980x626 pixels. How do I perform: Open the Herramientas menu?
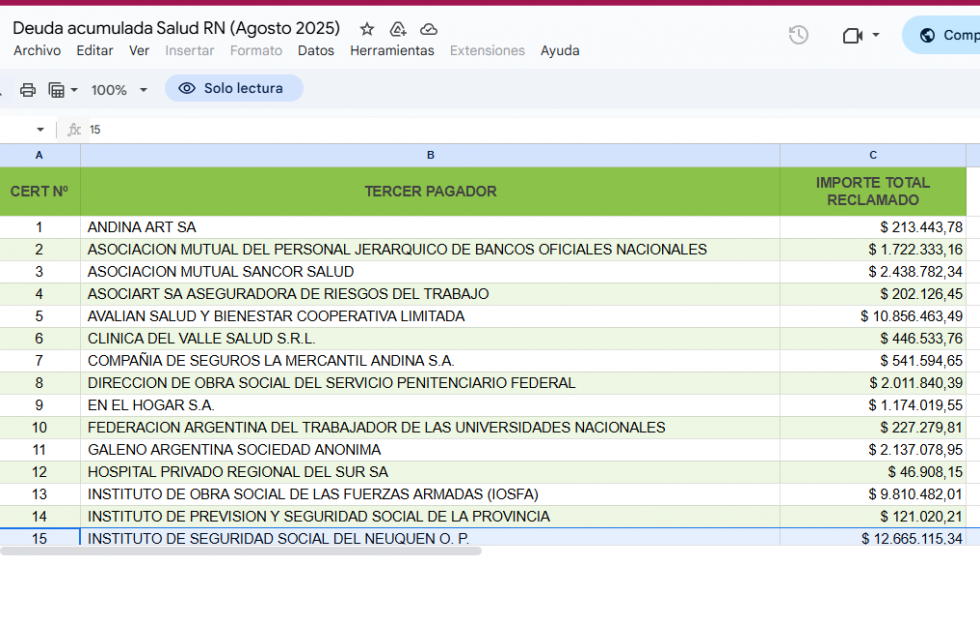coord(392,51)
